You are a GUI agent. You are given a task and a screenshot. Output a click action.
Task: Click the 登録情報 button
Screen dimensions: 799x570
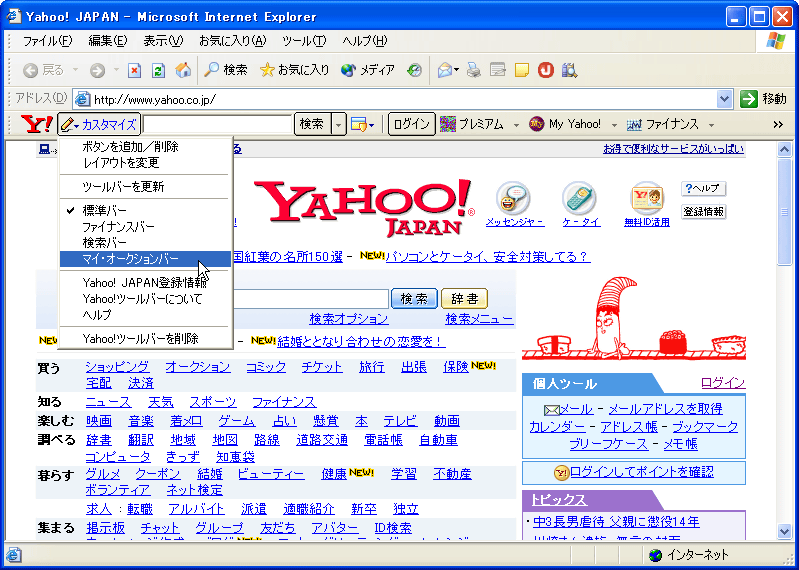coord(703,211)
